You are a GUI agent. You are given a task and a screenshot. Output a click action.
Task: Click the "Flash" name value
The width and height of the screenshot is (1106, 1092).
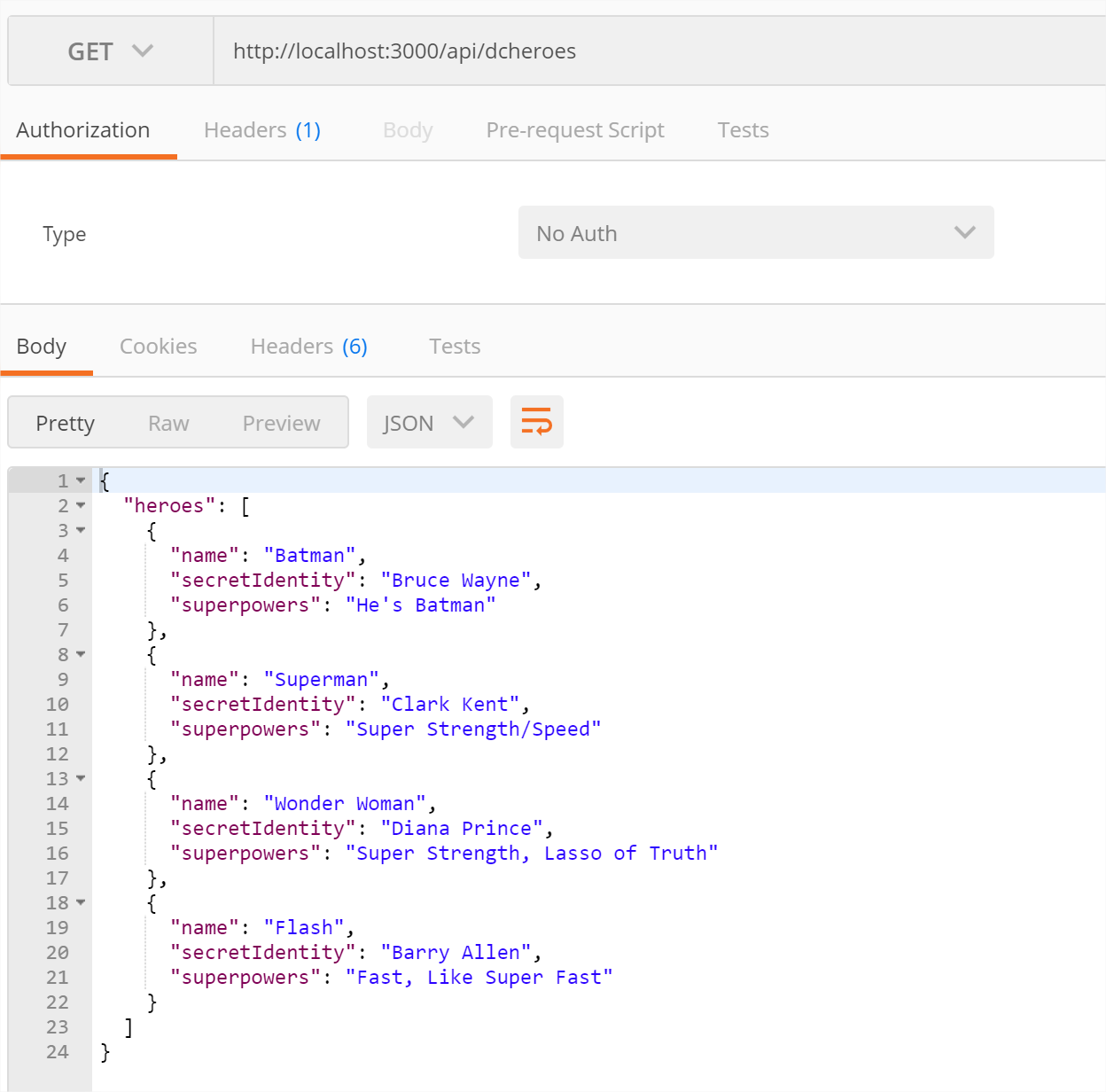tap(304, 927)
